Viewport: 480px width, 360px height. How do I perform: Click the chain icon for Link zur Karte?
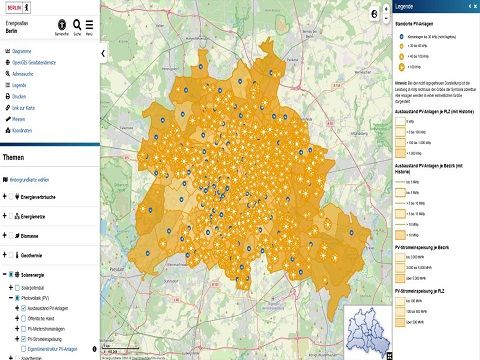(x=8, y=108)
